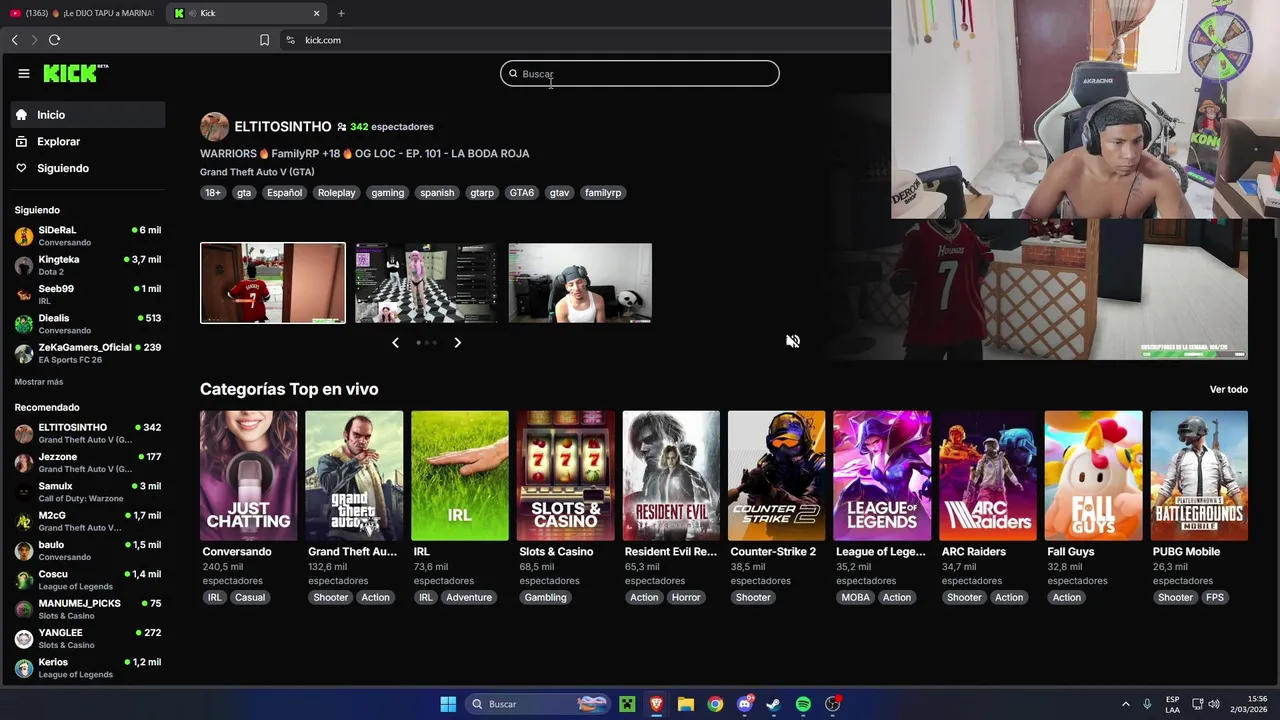Viewport: 1280px width, 720px height.
Task: Click the Buscar search field on Kick
Action: (640, 73)
